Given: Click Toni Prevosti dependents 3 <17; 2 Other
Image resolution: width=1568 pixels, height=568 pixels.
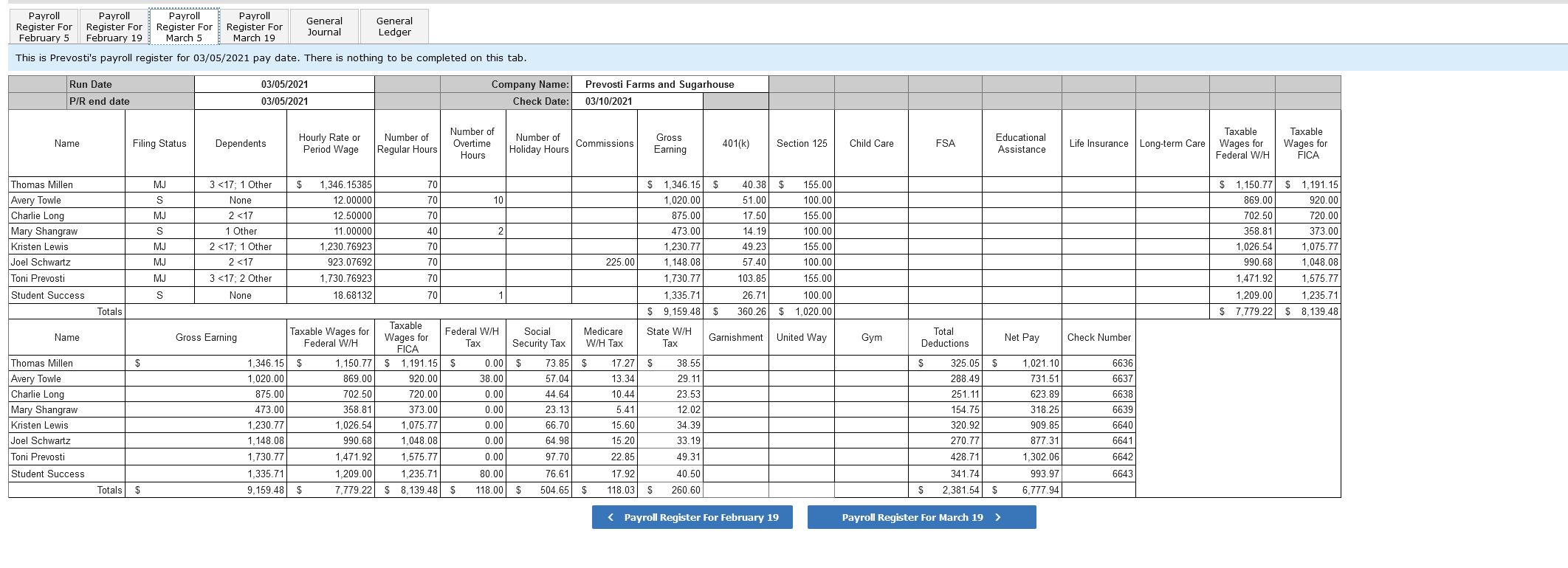Looking at the screenshot, I should tap(241, 278).
